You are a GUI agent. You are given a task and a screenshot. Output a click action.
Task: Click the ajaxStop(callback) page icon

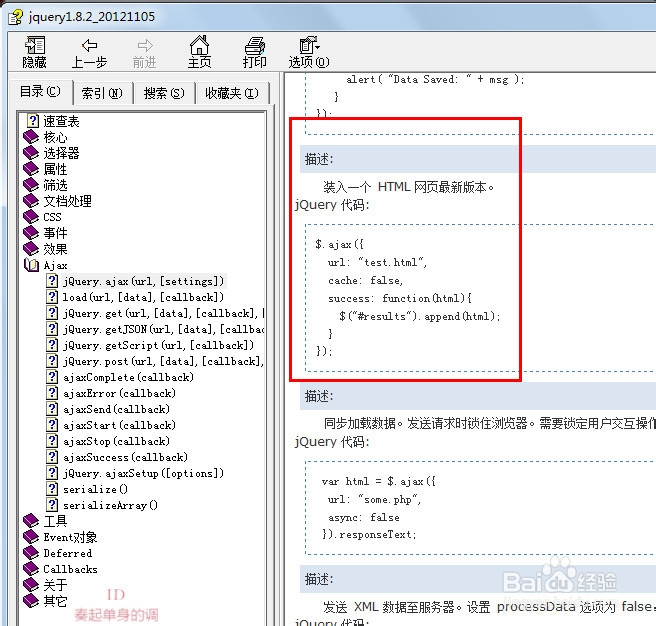pos(51,441)
